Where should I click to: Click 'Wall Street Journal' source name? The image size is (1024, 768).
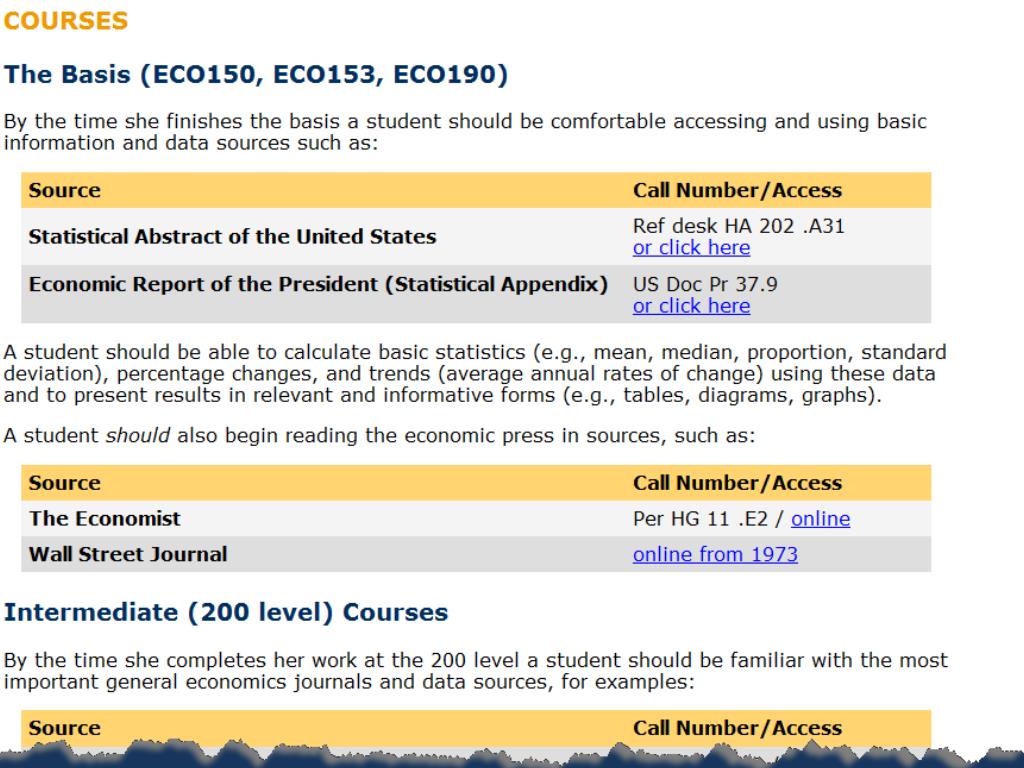click(128, 554)
